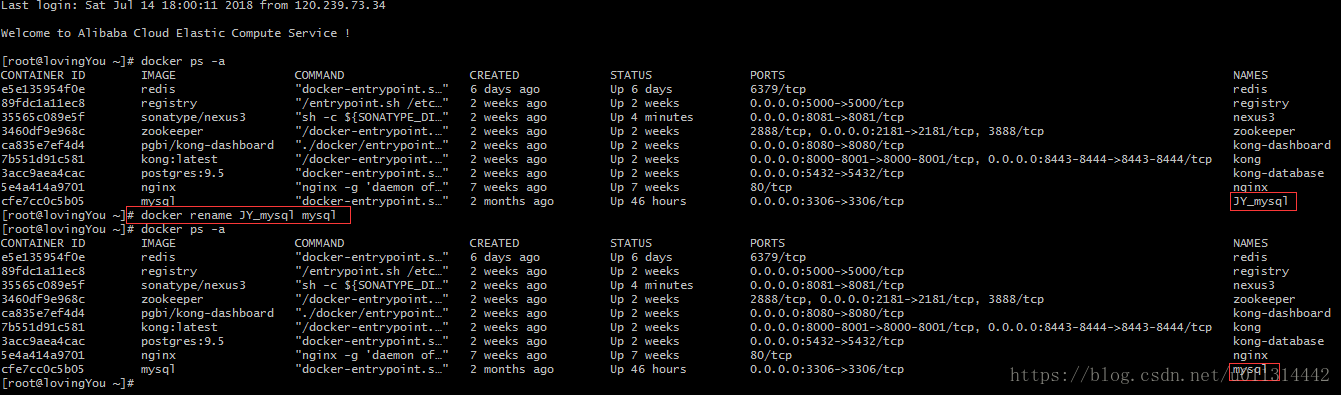Click the first 'docker ps -a' command at top
Image resolution: width=1341 pixels, height=395 pixels.
pyautogui.click(x=183, y=62)
